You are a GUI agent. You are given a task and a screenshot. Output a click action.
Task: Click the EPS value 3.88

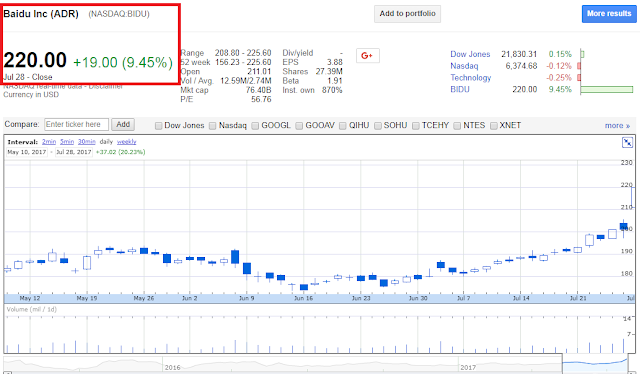tap(335, 62)
